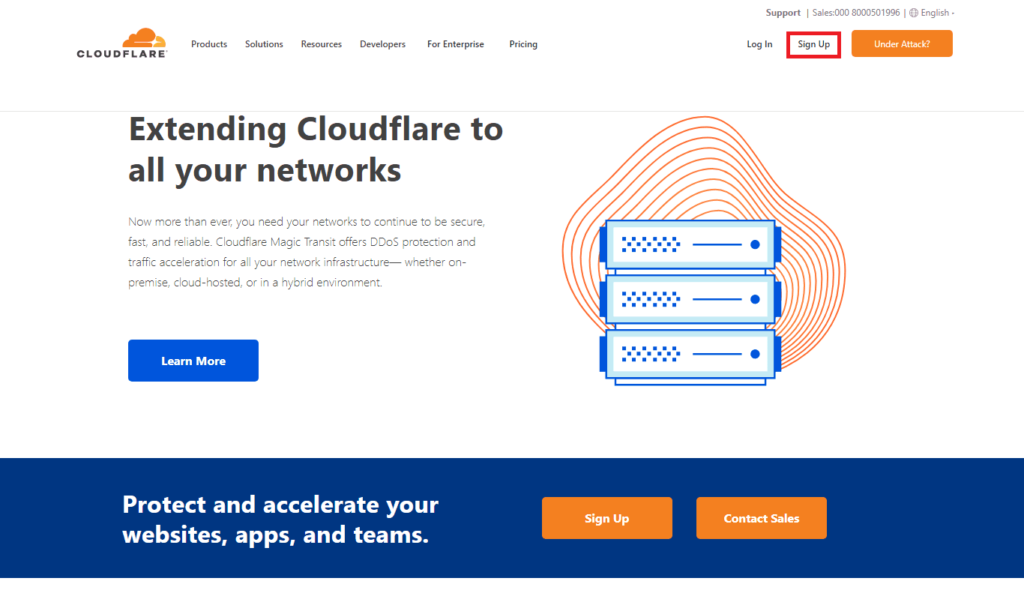
Task: Click the server stack illustration
Action: (x=690, y=302)
